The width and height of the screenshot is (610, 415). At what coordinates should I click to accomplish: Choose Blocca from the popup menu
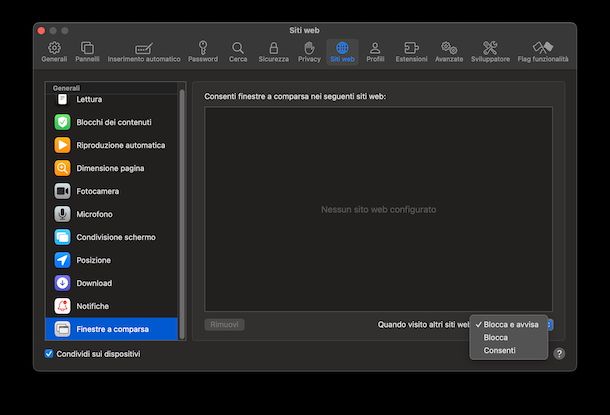coord(496,338)
